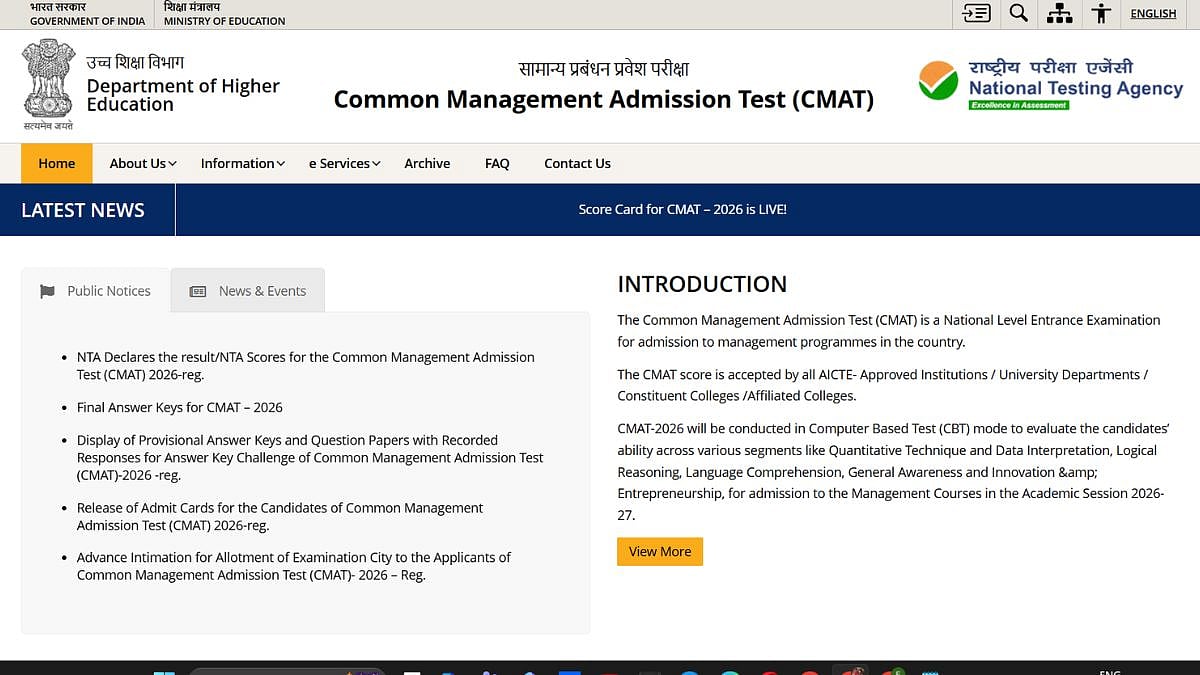Expand the Information dropdown
1200x675 pixels.
coord(240,163)
